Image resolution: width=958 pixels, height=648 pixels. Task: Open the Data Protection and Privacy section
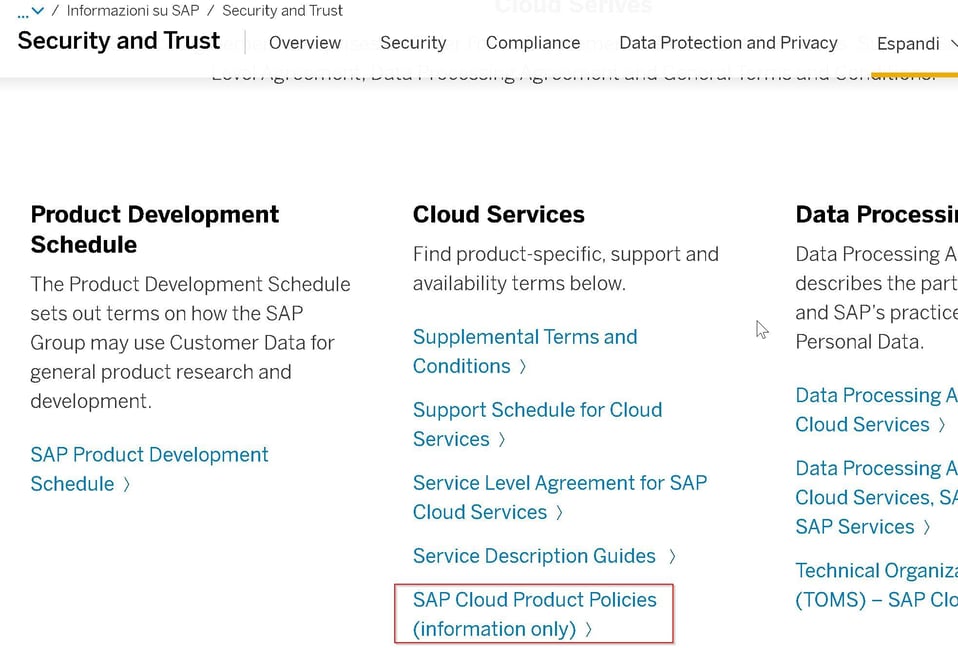pos(728,43)
